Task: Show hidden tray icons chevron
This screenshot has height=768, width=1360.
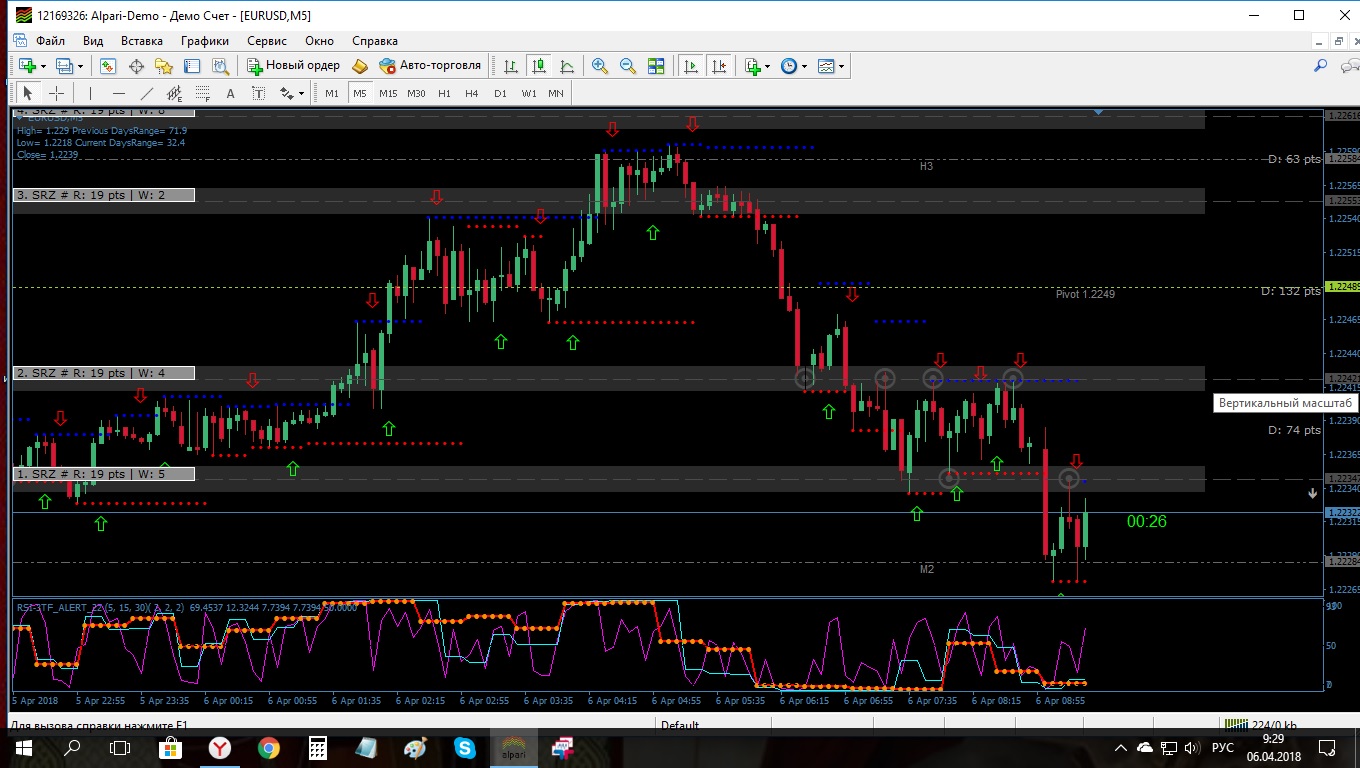Action: click(1123, 747)
